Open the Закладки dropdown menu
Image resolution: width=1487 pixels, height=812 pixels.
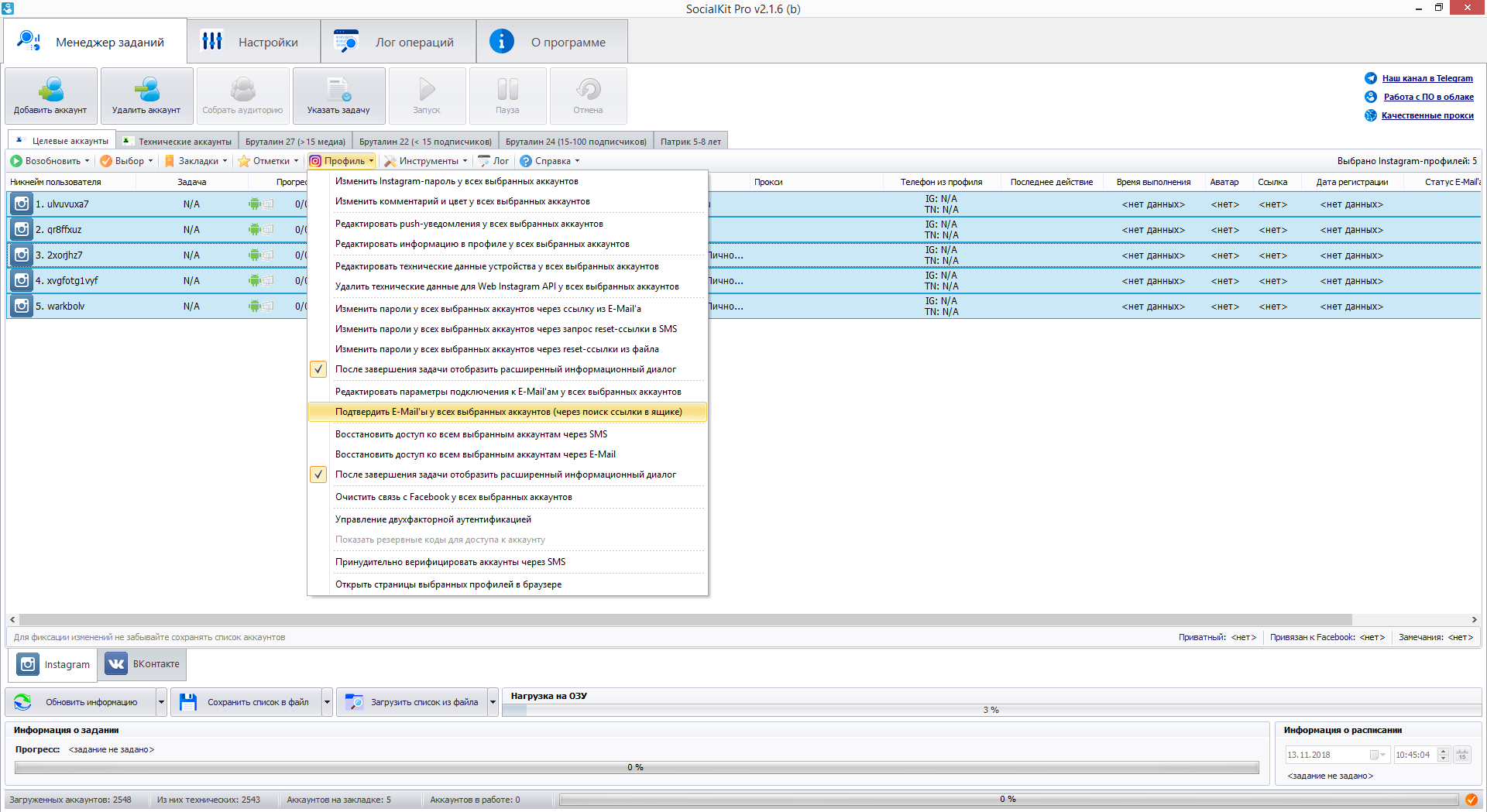[196, 161]
